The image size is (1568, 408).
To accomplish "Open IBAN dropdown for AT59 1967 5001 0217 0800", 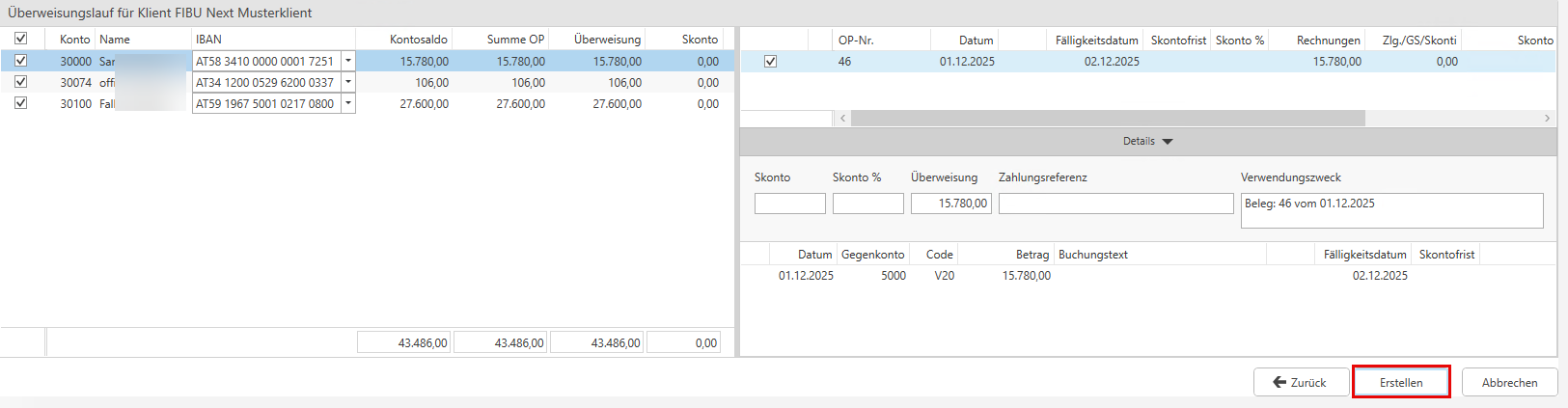I will (x=348, y=103).
